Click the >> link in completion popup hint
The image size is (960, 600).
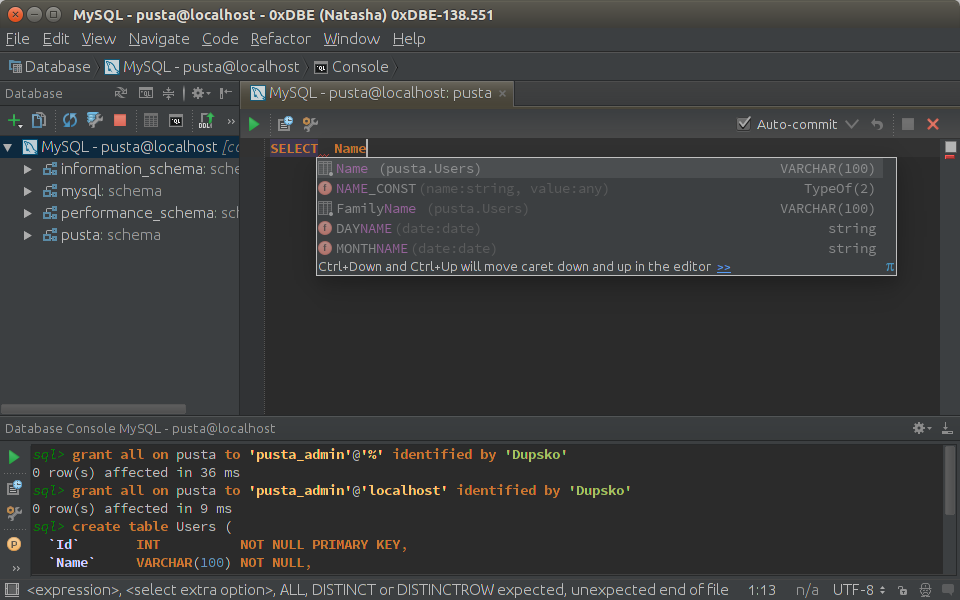(724, 267)
